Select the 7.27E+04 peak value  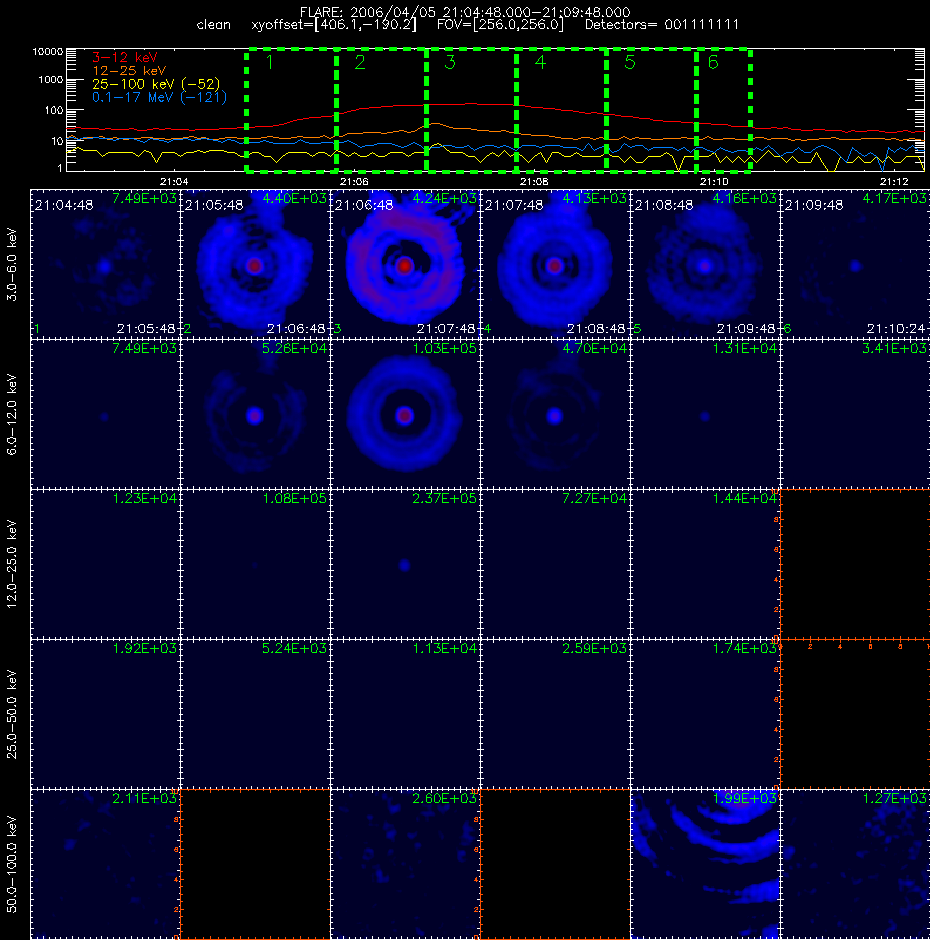(594, 498)
